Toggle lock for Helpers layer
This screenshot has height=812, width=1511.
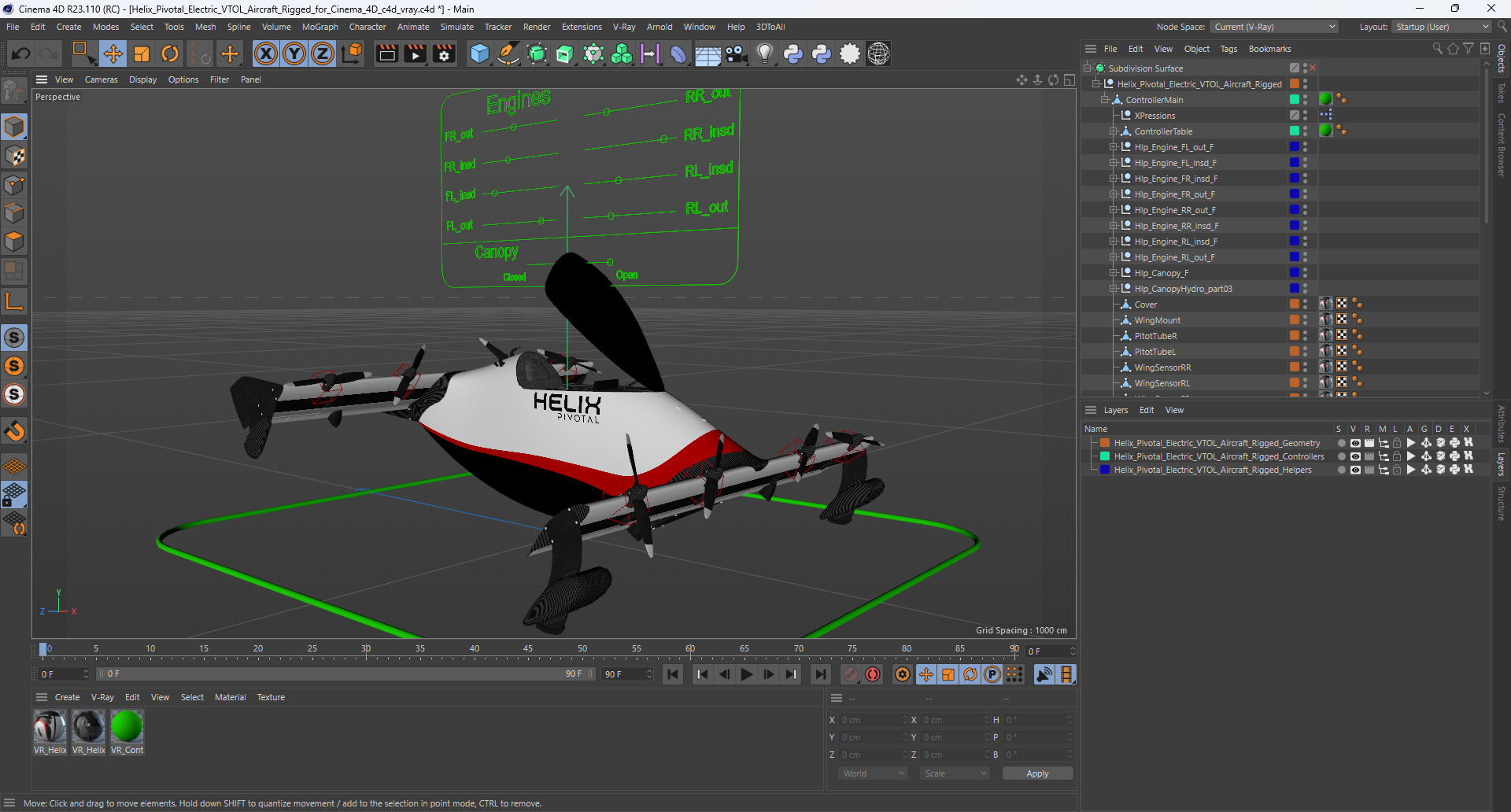(x=1397, y=470)
